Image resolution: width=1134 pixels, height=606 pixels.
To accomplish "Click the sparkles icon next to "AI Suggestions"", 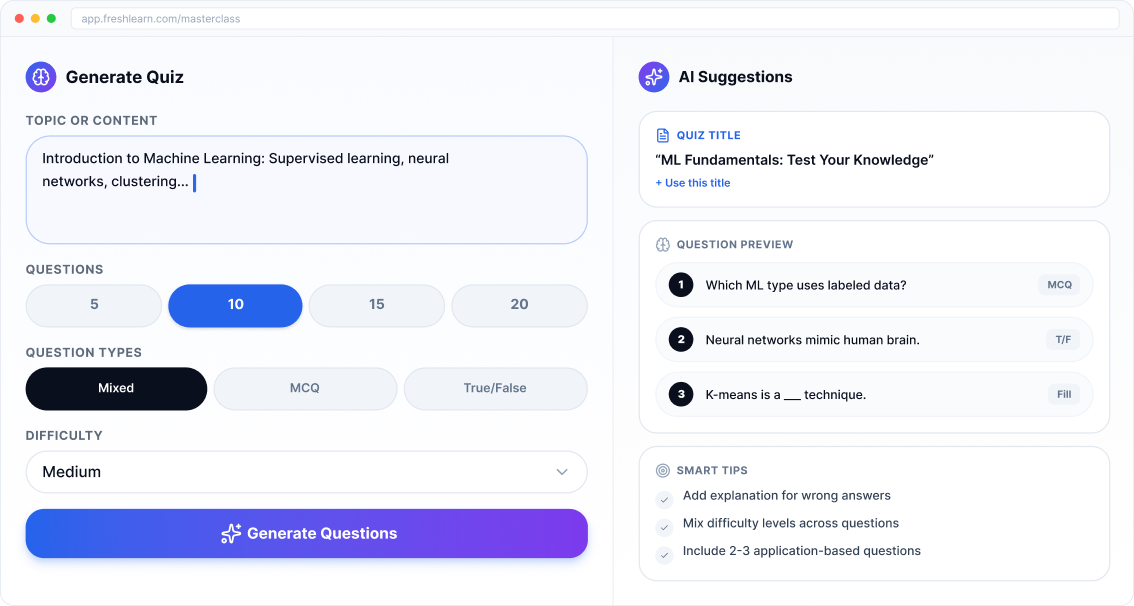I will coord(653,77).
